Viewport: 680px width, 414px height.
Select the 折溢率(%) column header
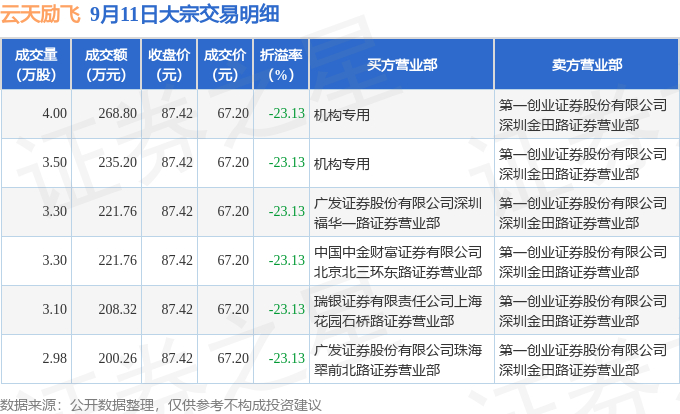281,65
